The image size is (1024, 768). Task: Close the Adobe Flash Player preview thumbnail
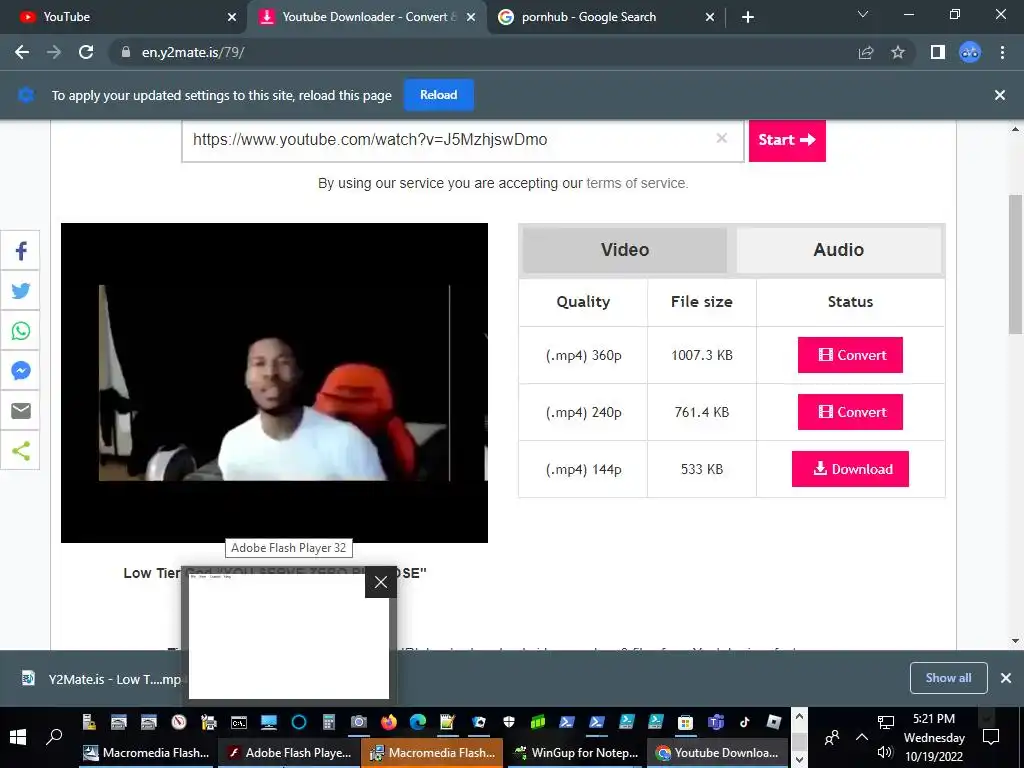tap(381, 582)
